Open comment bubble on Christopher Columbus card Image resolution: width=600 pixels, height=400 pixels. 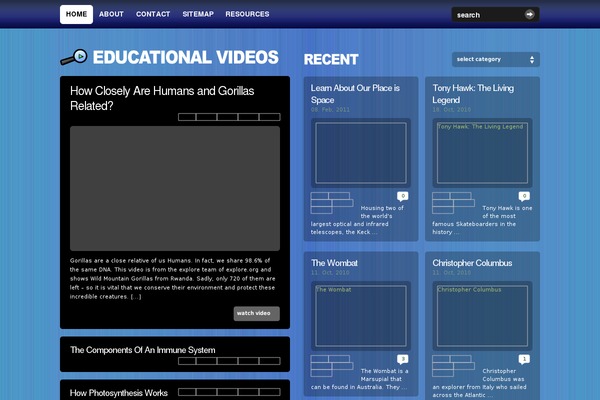point(524,359)
